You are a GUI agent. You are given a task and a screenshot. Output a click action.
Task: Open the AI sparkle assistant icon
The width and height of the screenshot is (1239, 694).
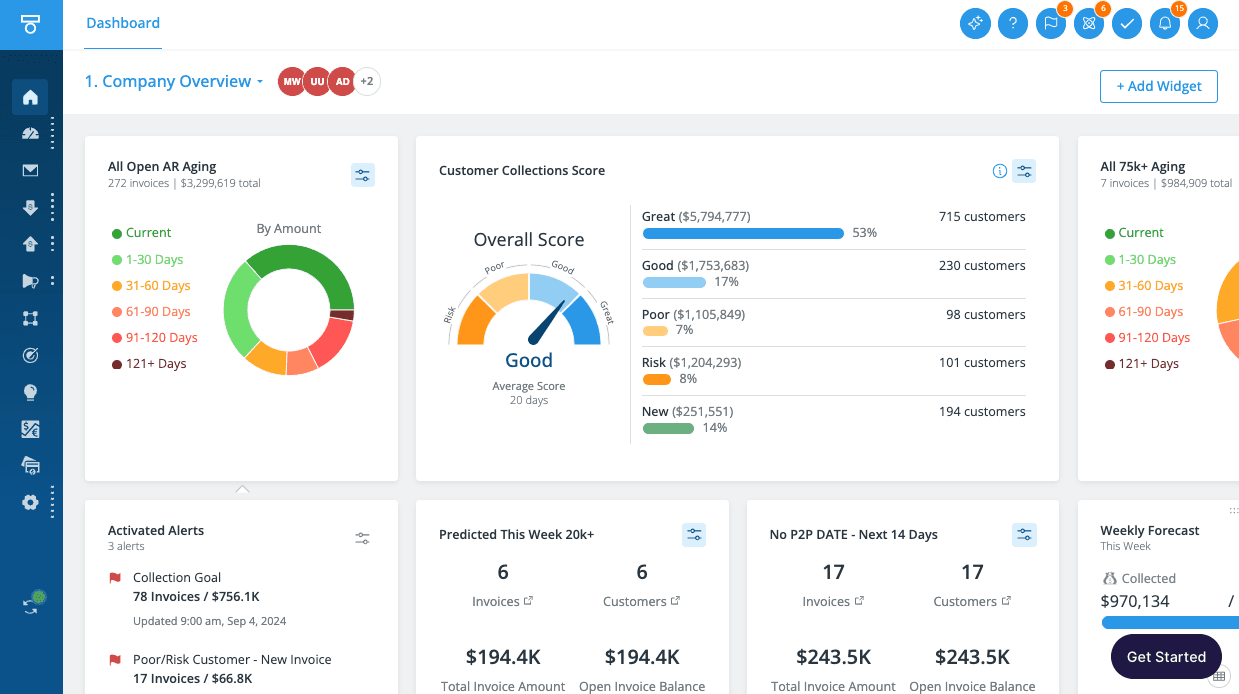975,23
